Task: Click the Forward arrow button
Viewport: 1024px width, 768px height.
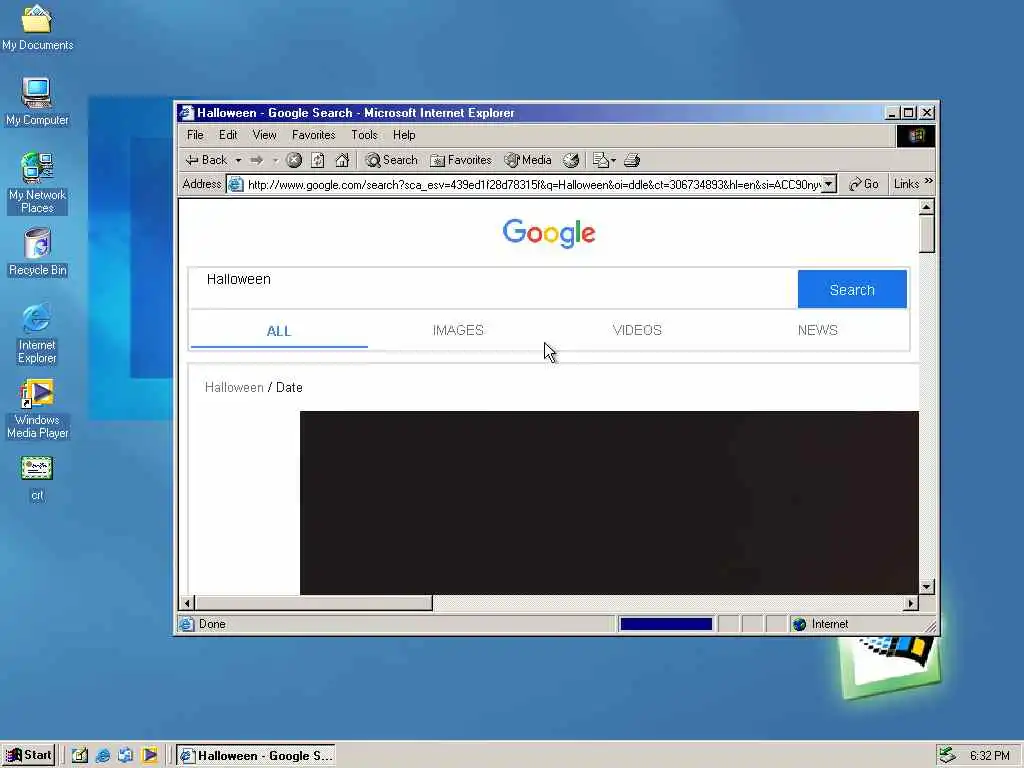Action: tap(257, 160)
